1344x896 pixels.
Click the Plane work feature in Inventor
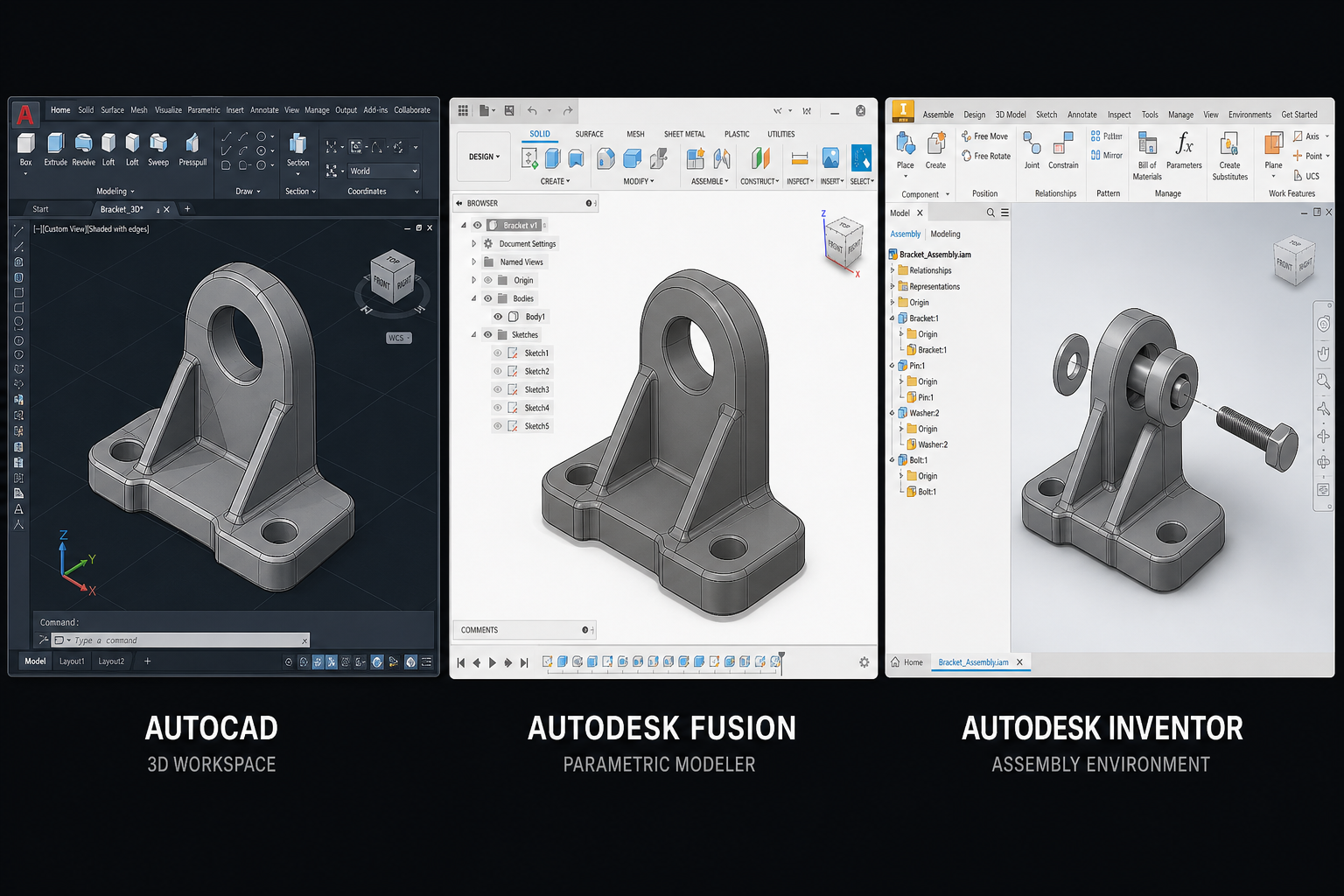pos(1274,150)
